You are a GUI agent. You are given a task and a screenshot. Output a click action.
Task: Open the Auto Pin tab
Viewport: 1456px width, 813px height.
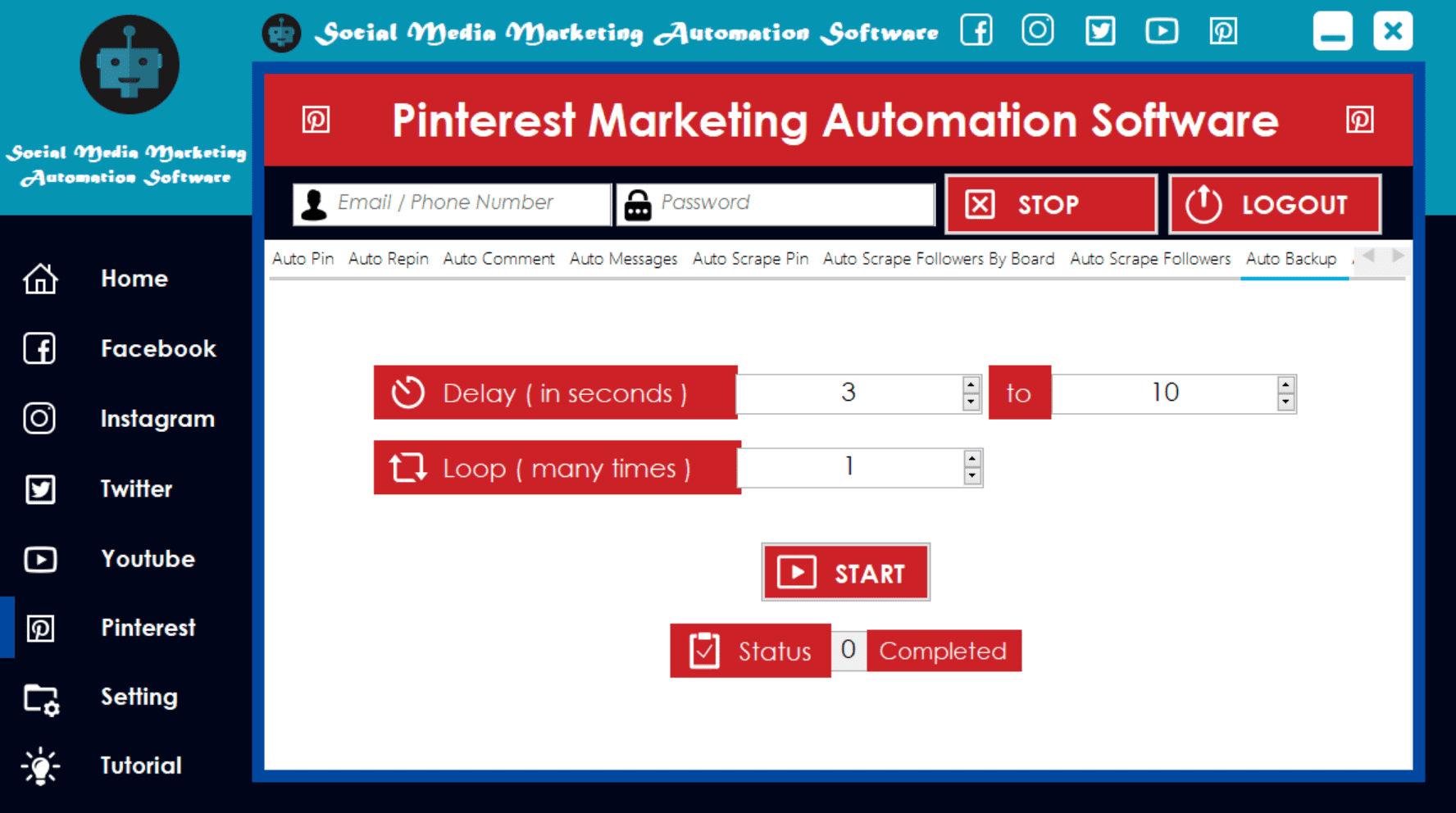click(x=303, y=259)
